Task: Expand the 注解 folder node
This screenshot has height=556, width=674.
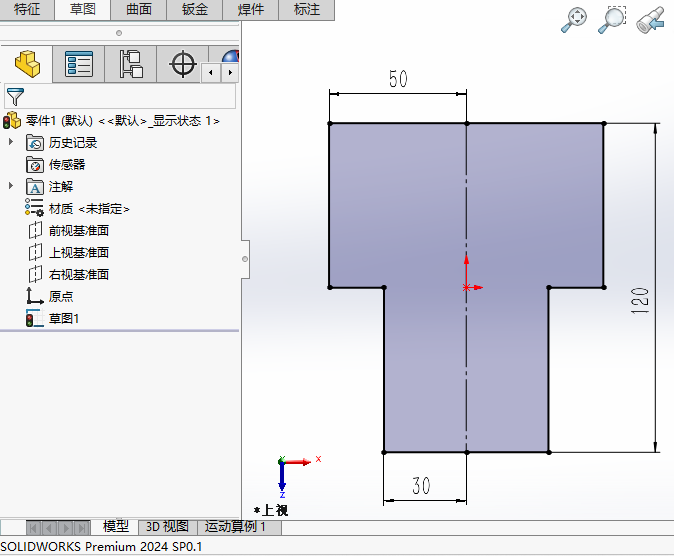Action: pos(11,185)
